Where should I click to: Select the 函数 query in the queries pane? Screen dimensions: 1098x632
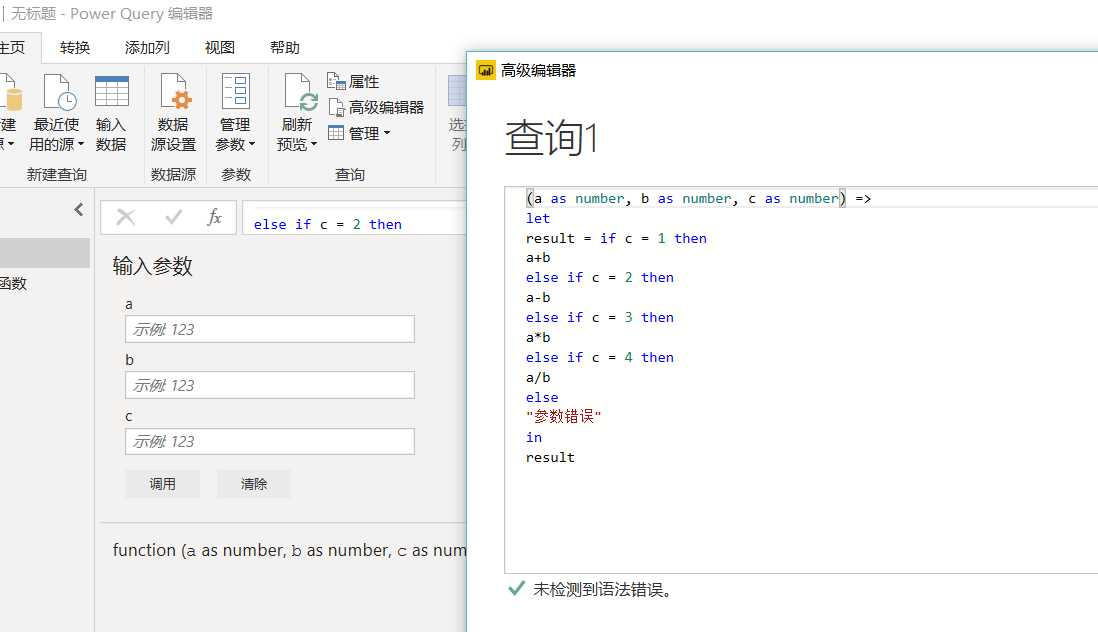tap(13, 283)
